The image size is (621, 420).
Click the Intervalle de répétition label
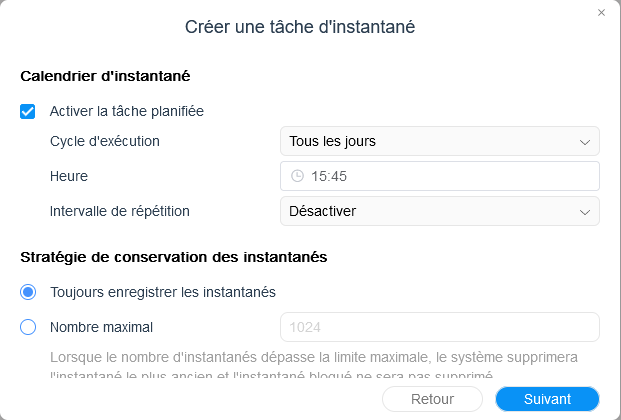(119, 211)
